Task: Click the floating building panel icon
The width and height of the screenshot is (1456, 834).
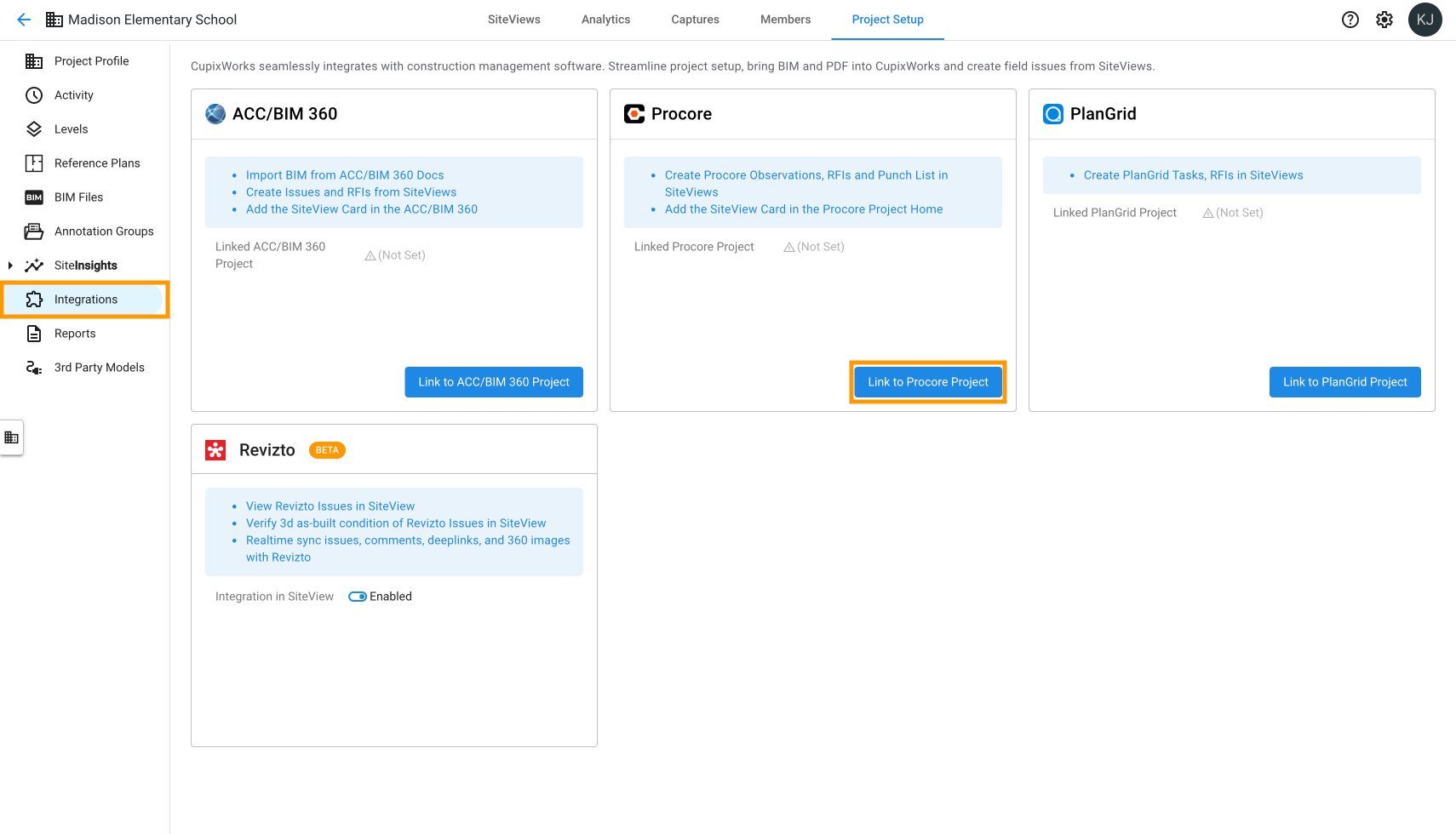Action: (12, 437)
